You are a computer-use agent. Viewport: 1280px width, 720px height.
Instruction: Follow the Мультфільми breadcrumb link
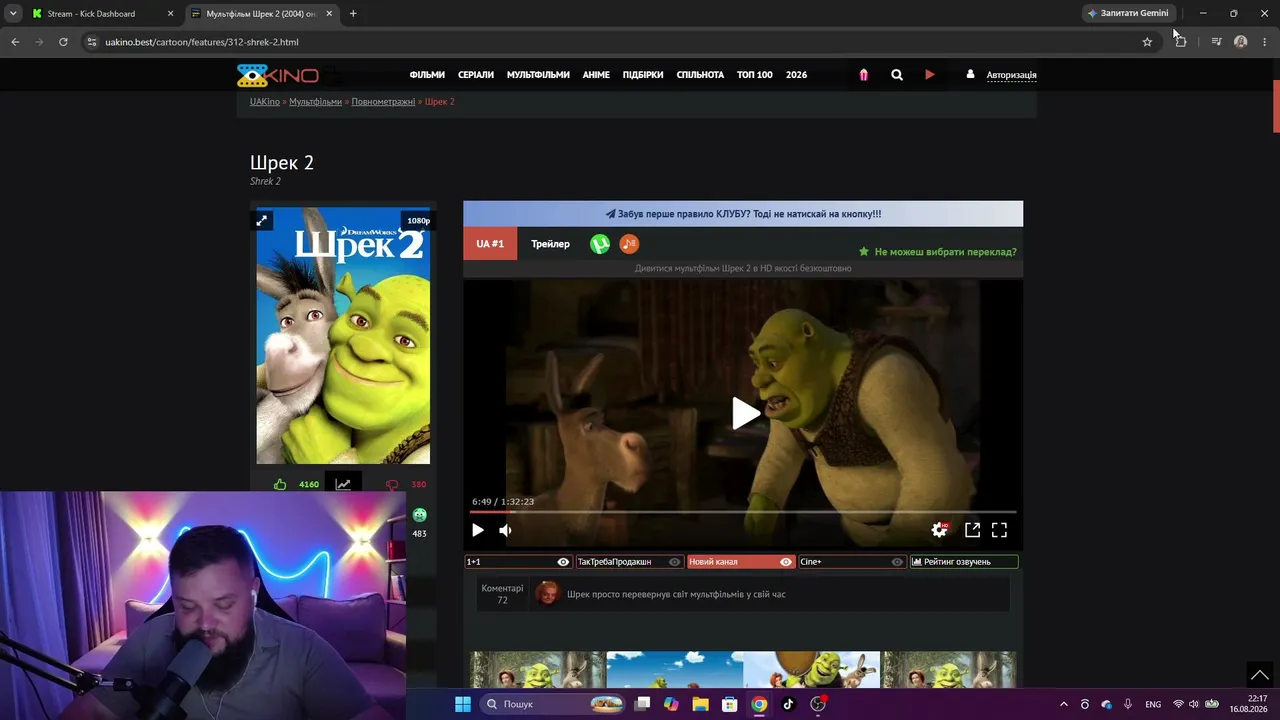[315, 102]
